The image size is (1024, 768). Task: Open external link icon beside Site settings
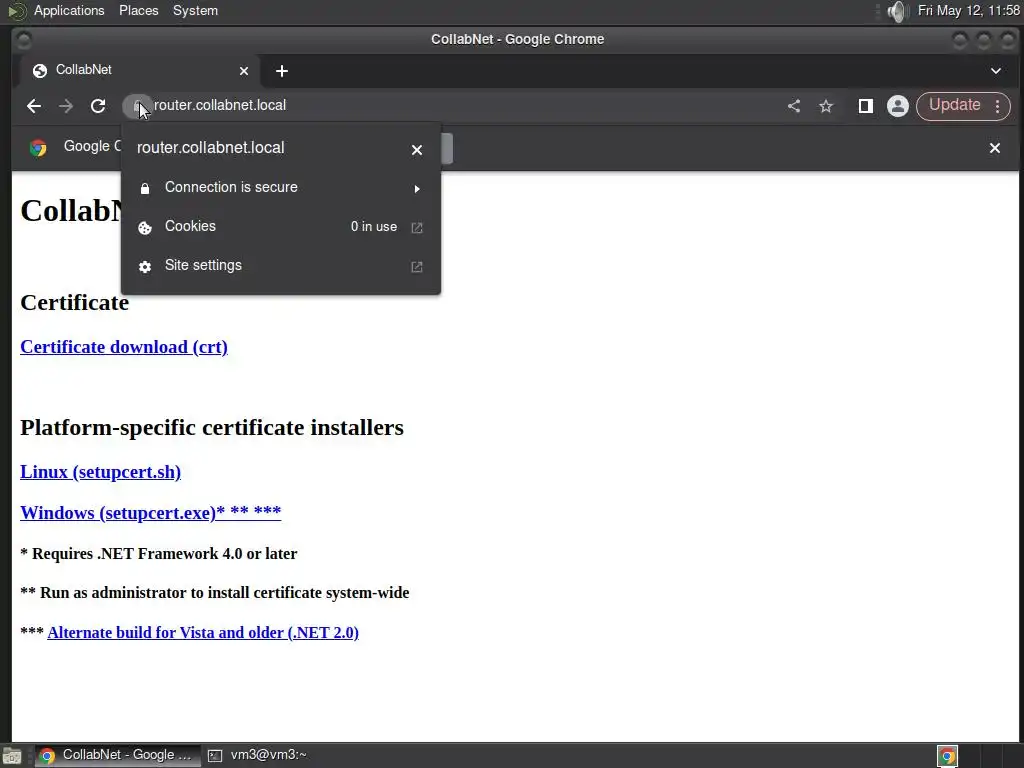417,266
